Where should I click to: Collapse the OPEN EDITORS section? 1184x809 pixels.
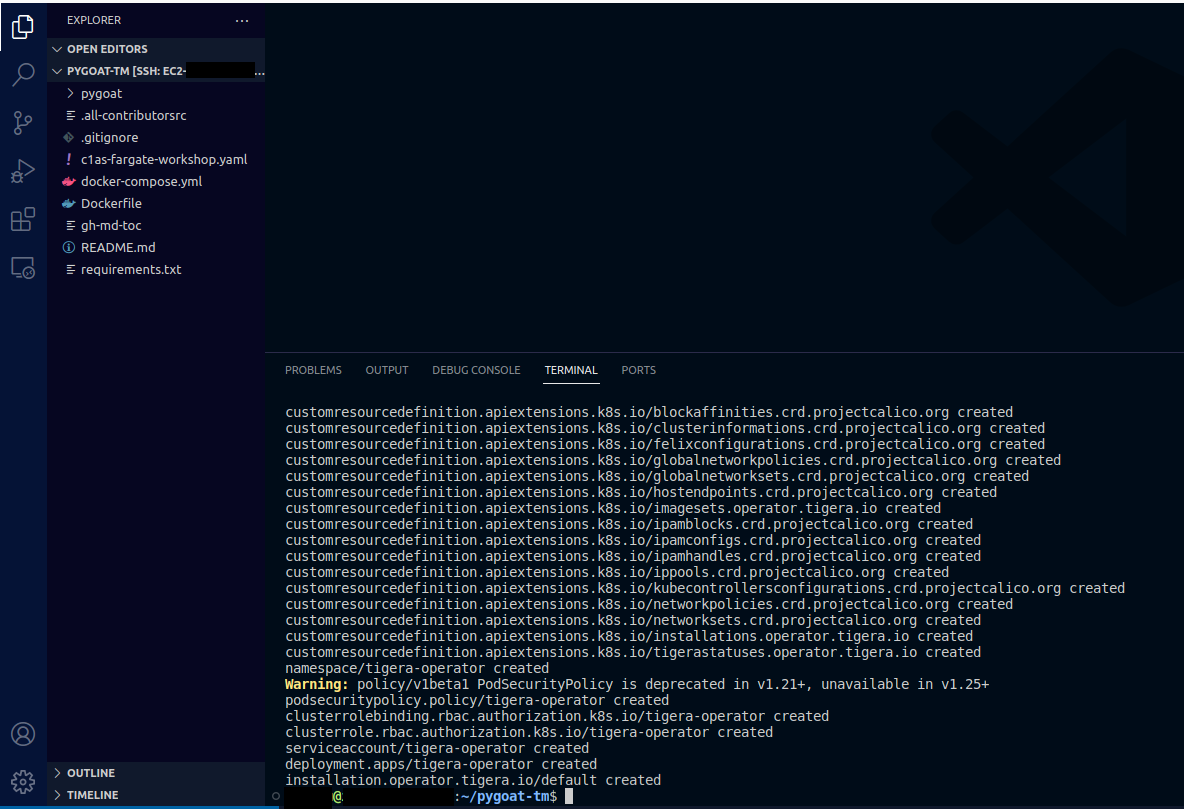(x=57, y=48)
